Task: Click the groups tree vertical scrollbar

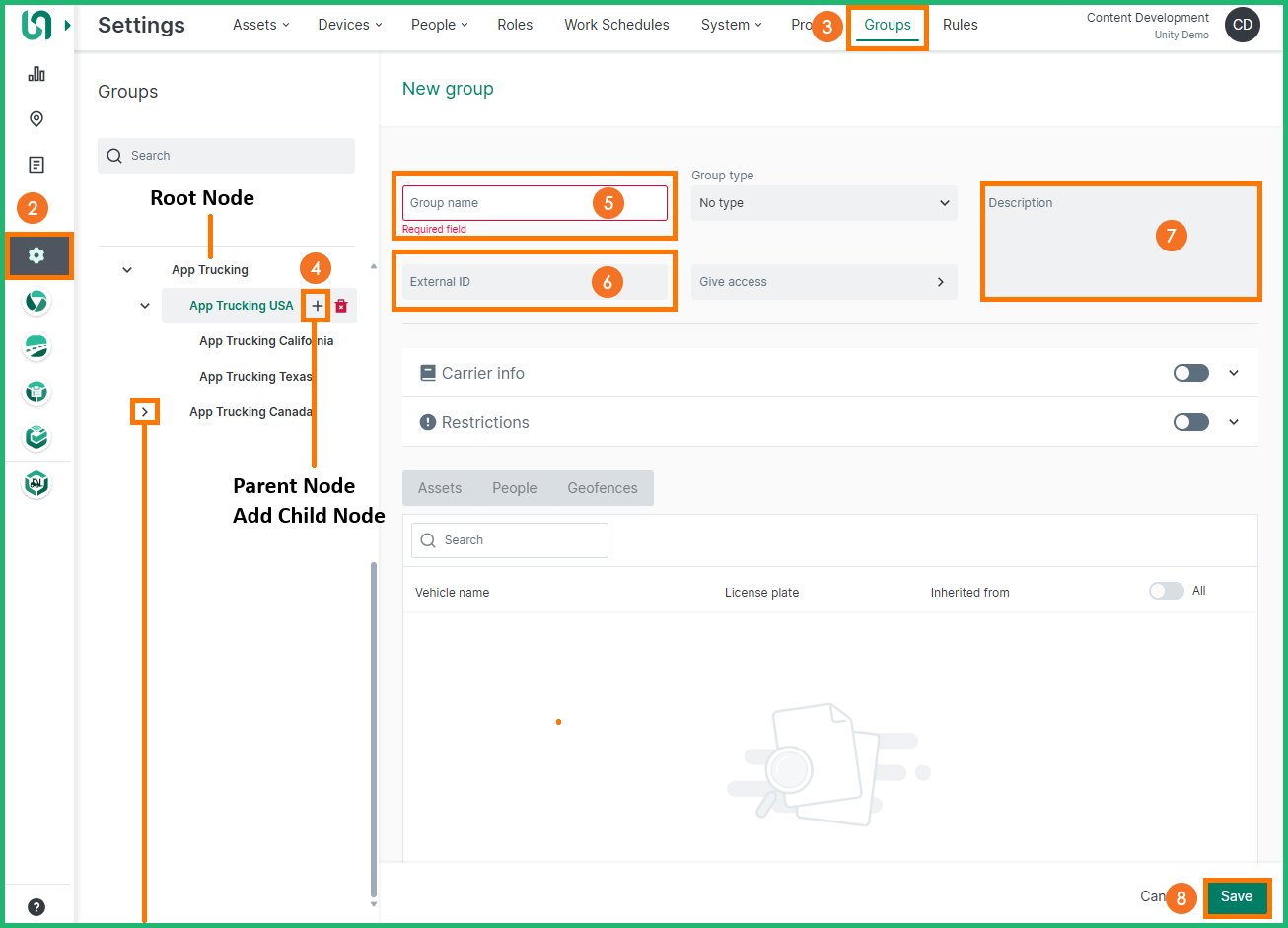Action: (373, 730)
